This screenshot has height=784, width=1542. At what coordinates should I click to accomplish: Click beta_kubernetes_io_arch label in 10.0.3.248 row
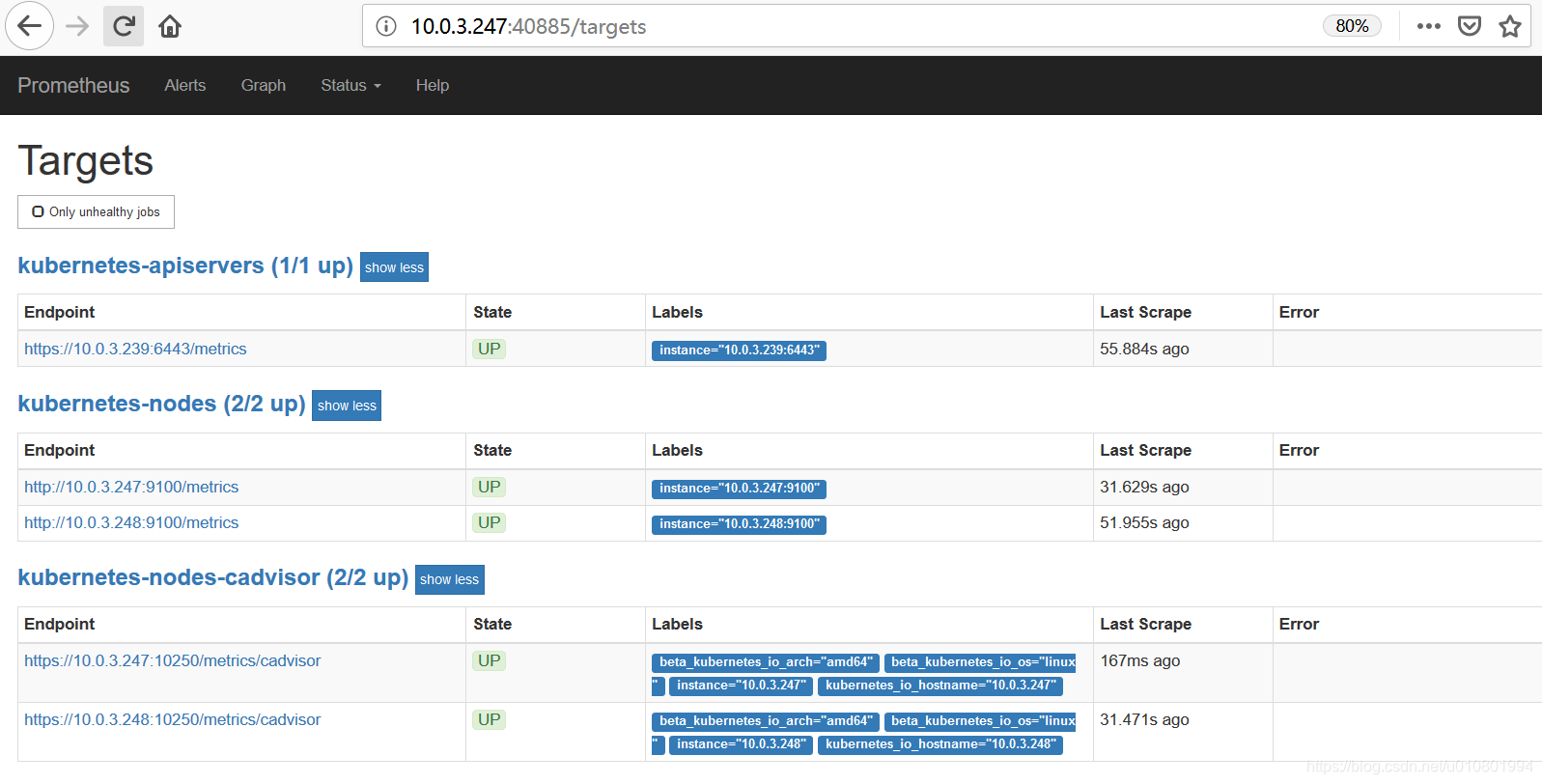pyautogui.click(x=766, y=721)
